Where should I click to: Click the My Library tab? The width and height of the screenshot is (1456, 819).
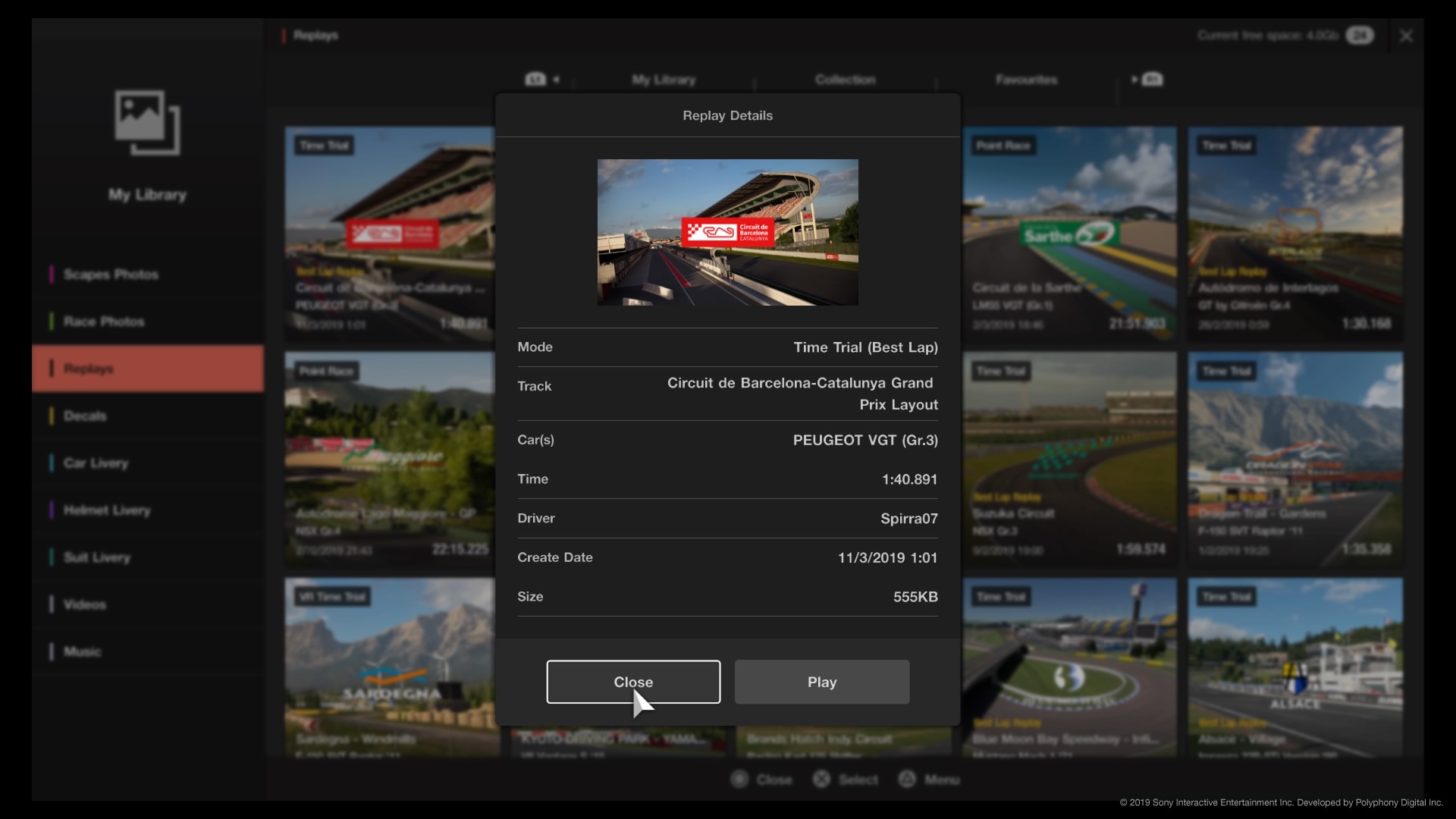point(663,79)
